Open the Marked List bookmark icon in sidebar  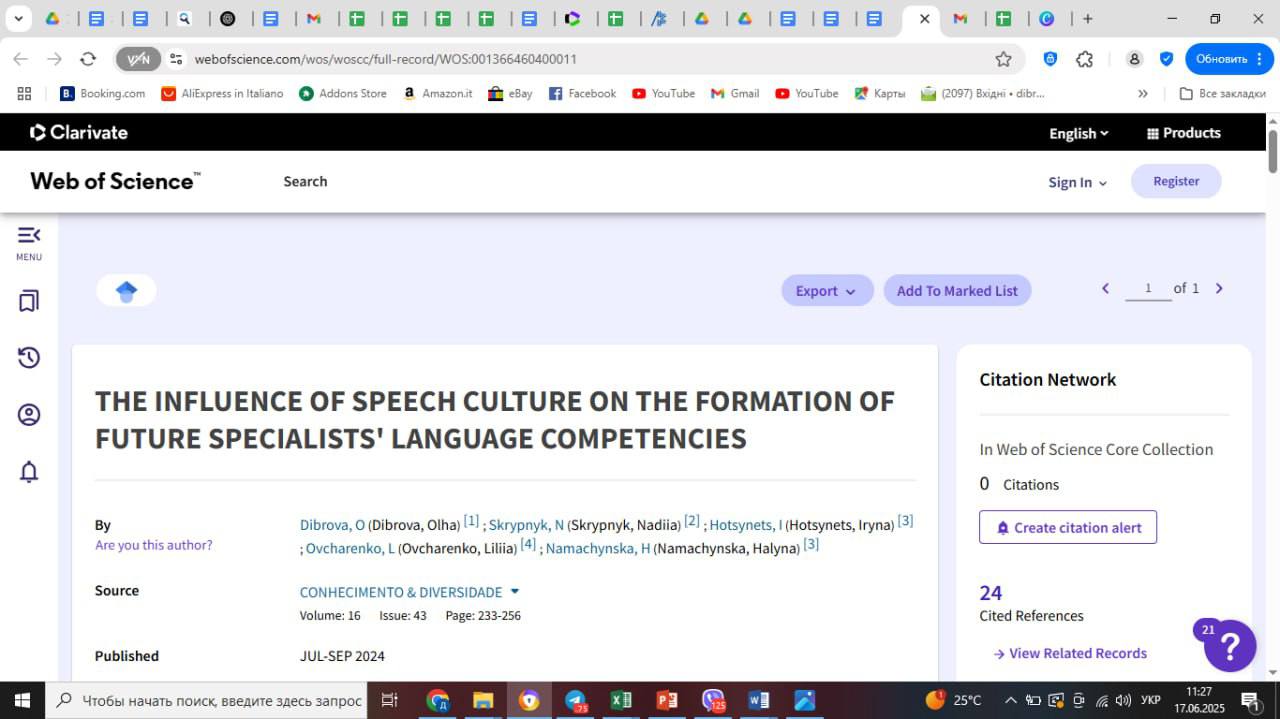pos(29,301)
